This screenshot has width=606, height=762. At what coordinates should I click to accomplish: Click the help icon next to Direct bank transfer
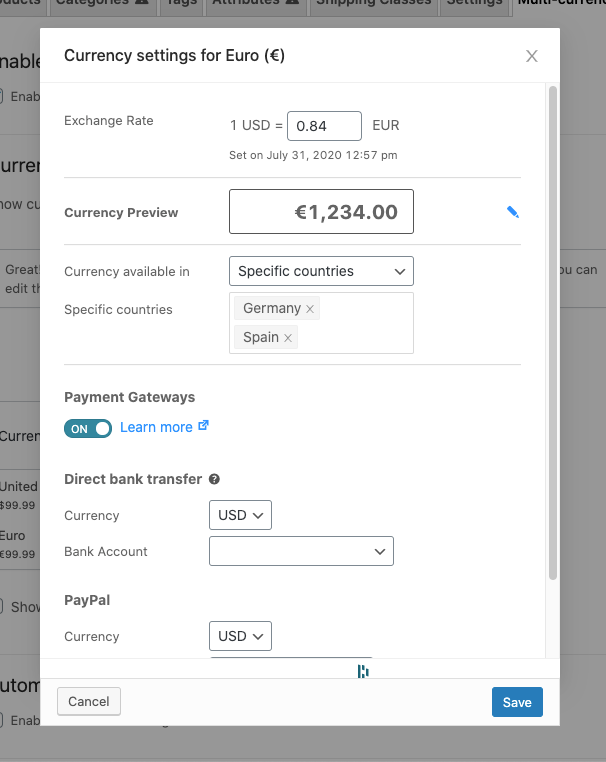pyautogui.click(x=214, y=480)
